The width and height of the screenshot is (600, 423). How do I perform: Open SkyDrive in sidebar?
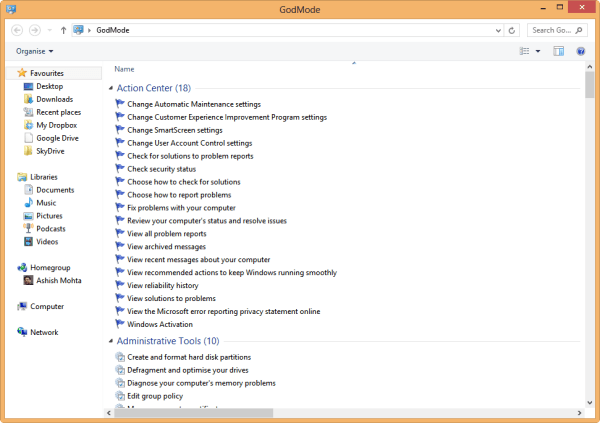click(50, 151)
